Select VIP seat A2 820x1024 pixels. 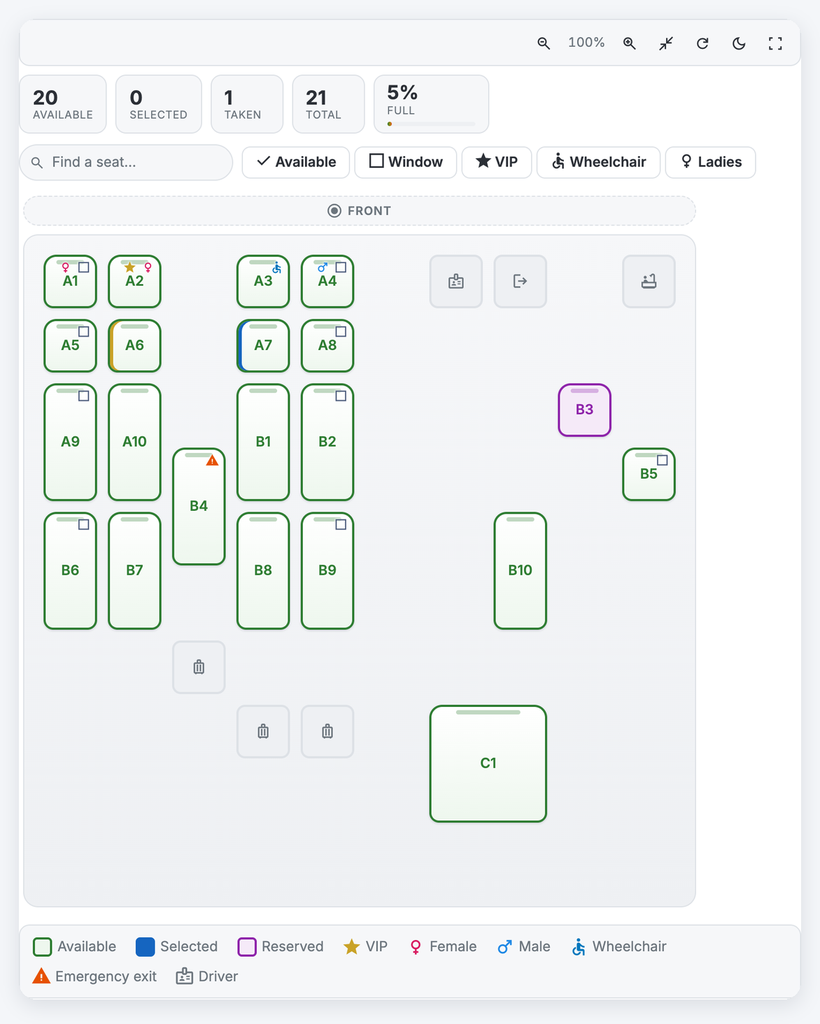click(x=134, y=281)
